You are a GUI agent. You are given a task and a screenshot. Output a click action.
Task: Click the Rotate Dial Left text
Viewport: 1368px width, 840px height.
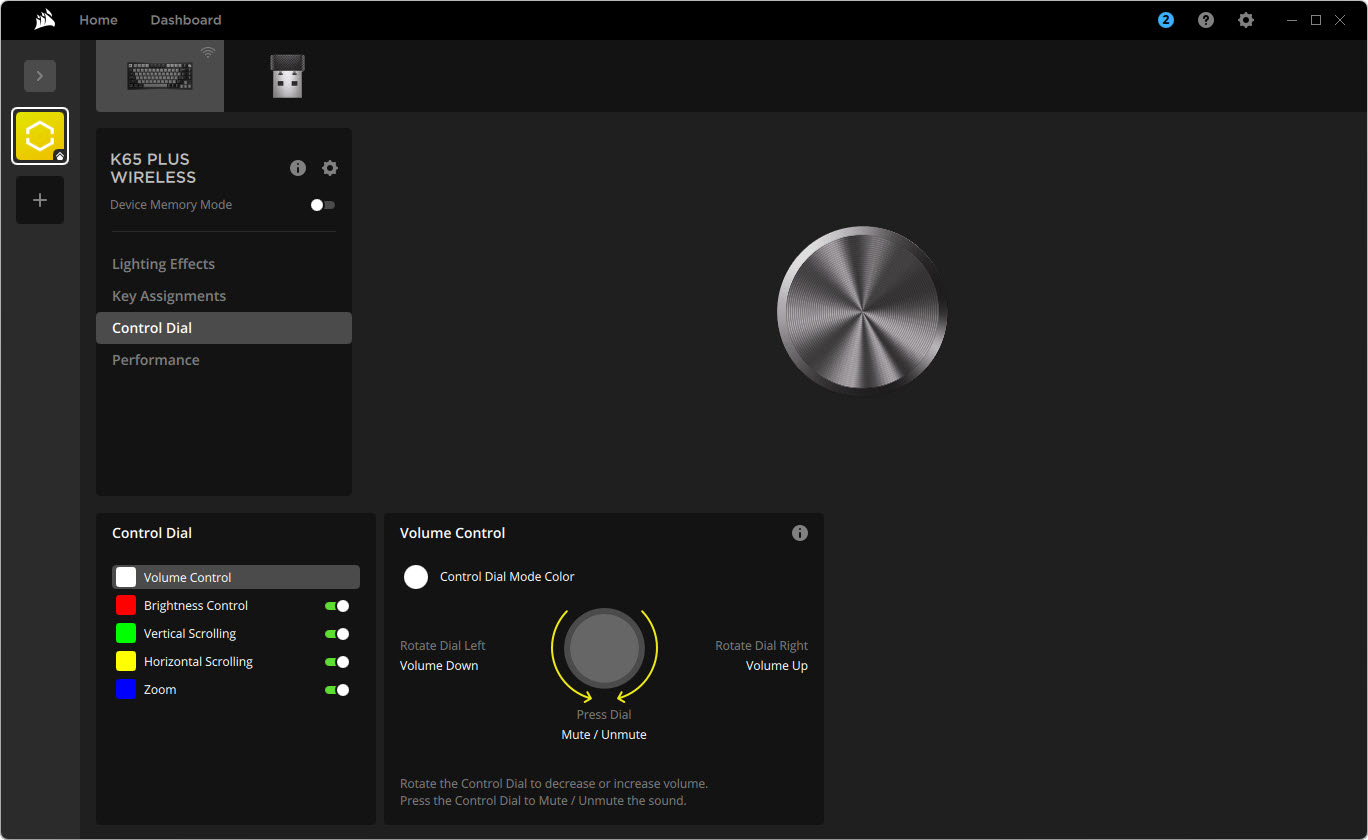tap(443, 646)
